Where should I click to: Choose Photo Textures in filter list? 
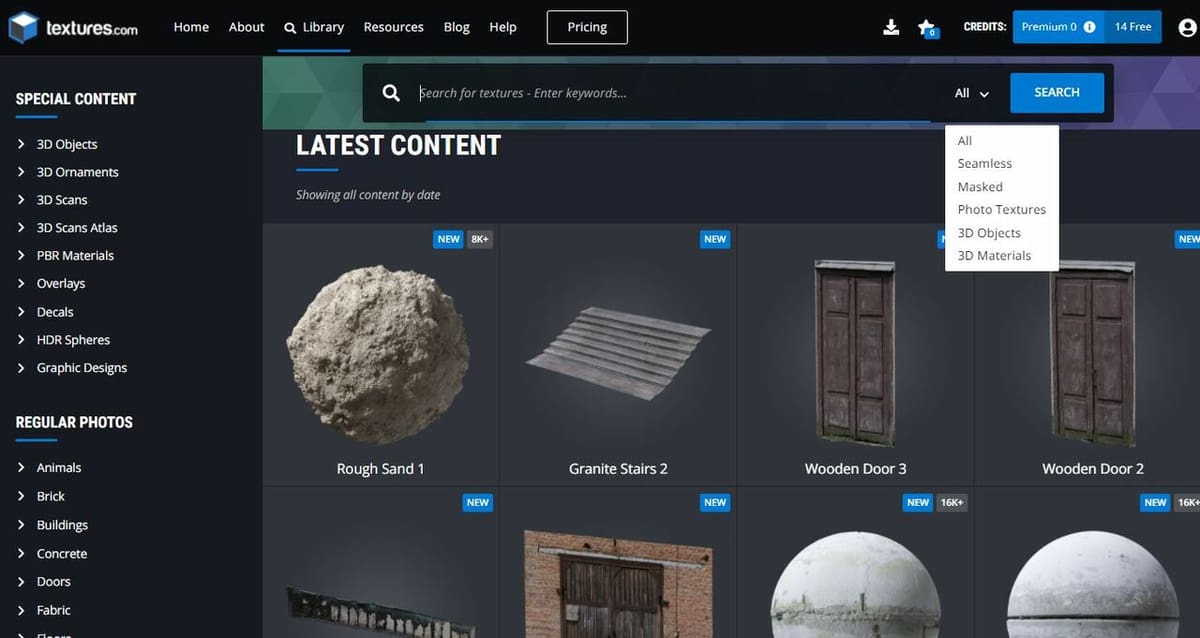pos(1001,209)
